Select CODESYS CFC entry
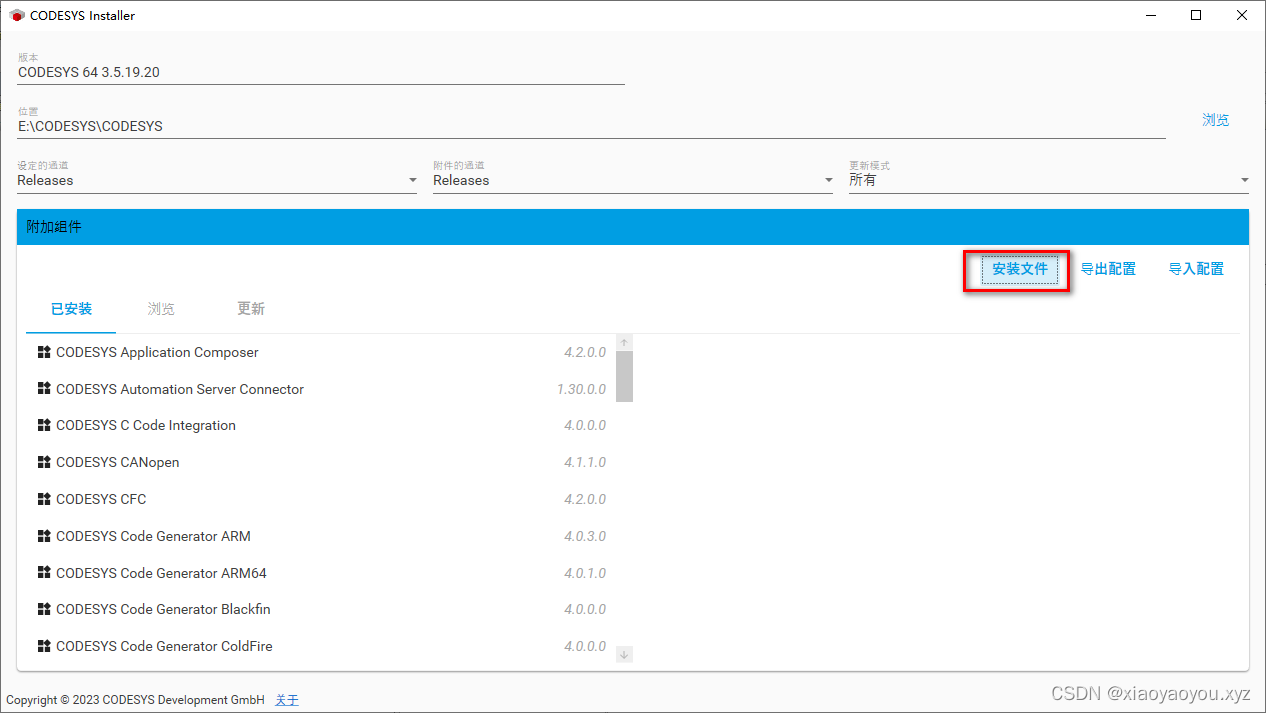The image size is (1266, 713). (x=321, y=499)
